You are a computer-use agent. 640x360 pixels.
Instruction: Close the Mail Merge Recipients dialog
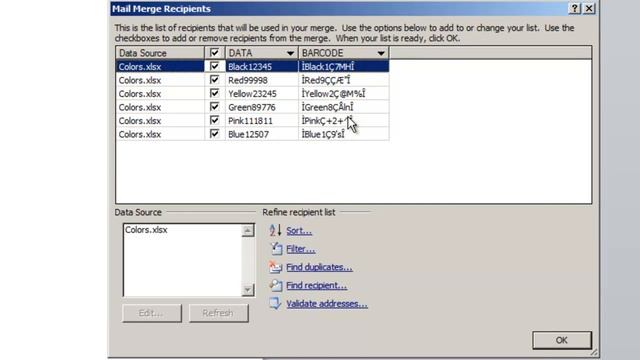(x=589, y=9)
